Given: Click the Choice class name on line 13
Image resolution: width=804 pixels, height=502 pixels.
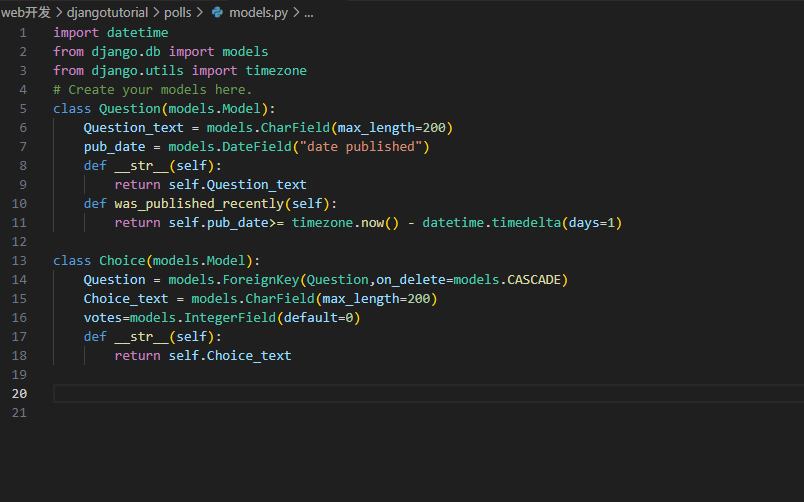Looking at the screenshot, I should pos(122,261).
